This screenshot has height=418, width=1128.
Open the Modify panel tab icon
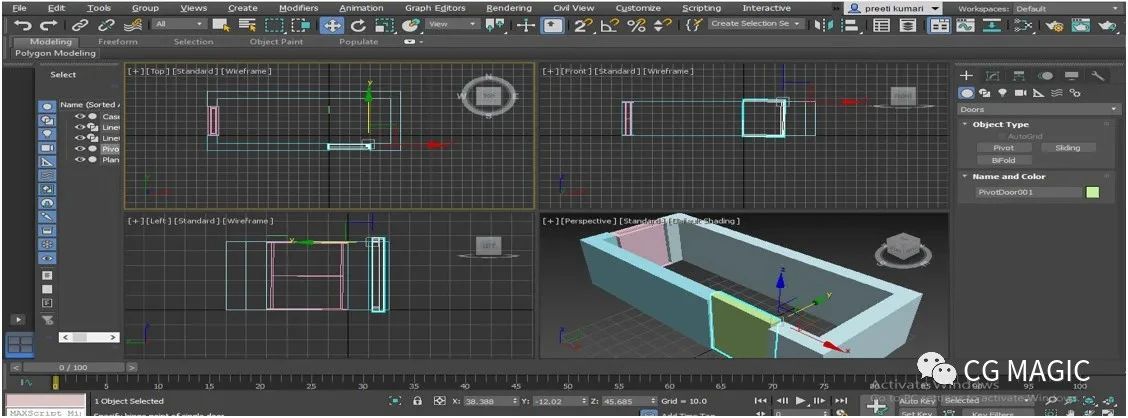click(x=992, y=76)
